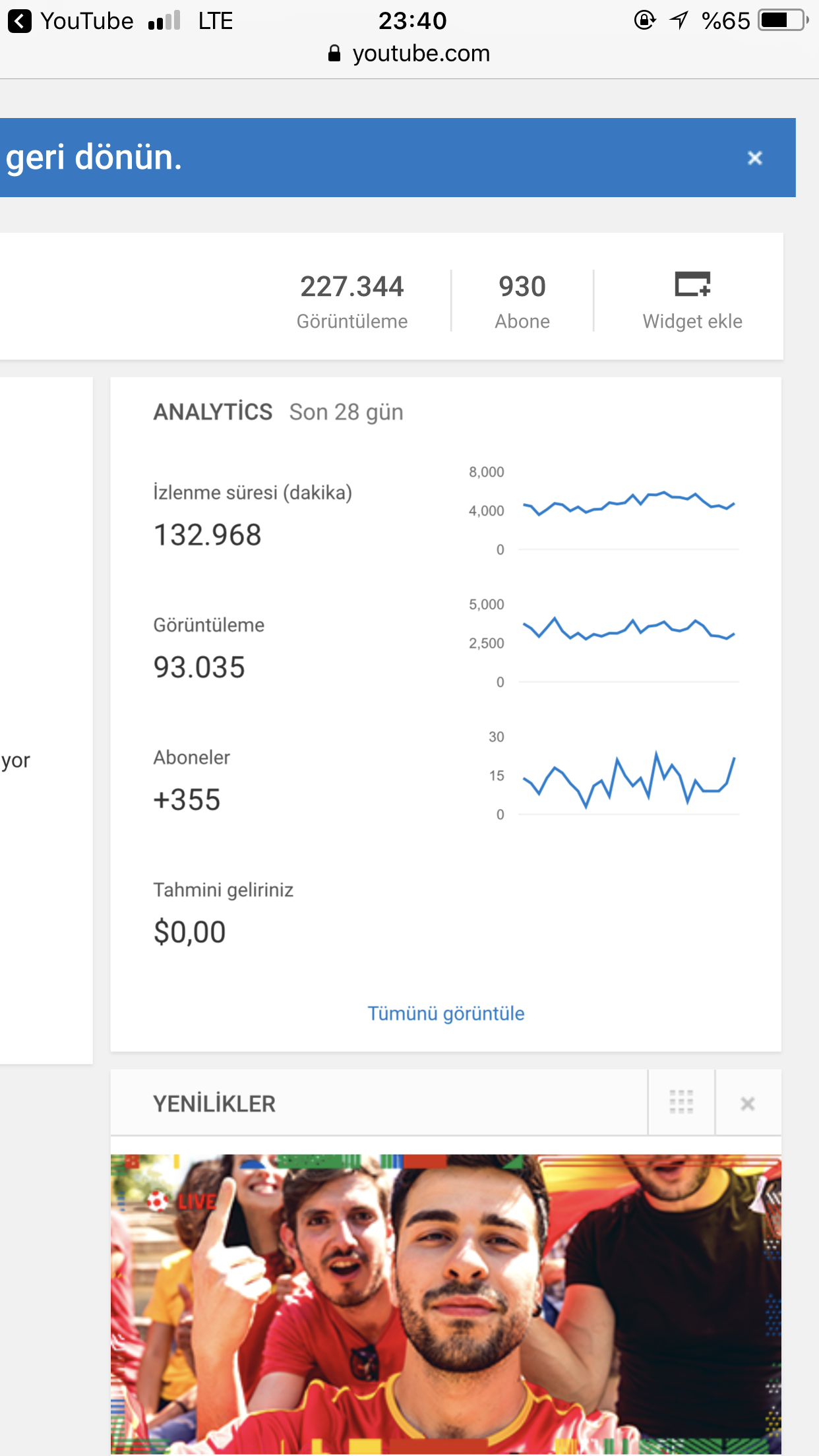Open the ANALYTİCS widget heading
The width and height of the screenshot is (819, 1456).
[213, 412]
